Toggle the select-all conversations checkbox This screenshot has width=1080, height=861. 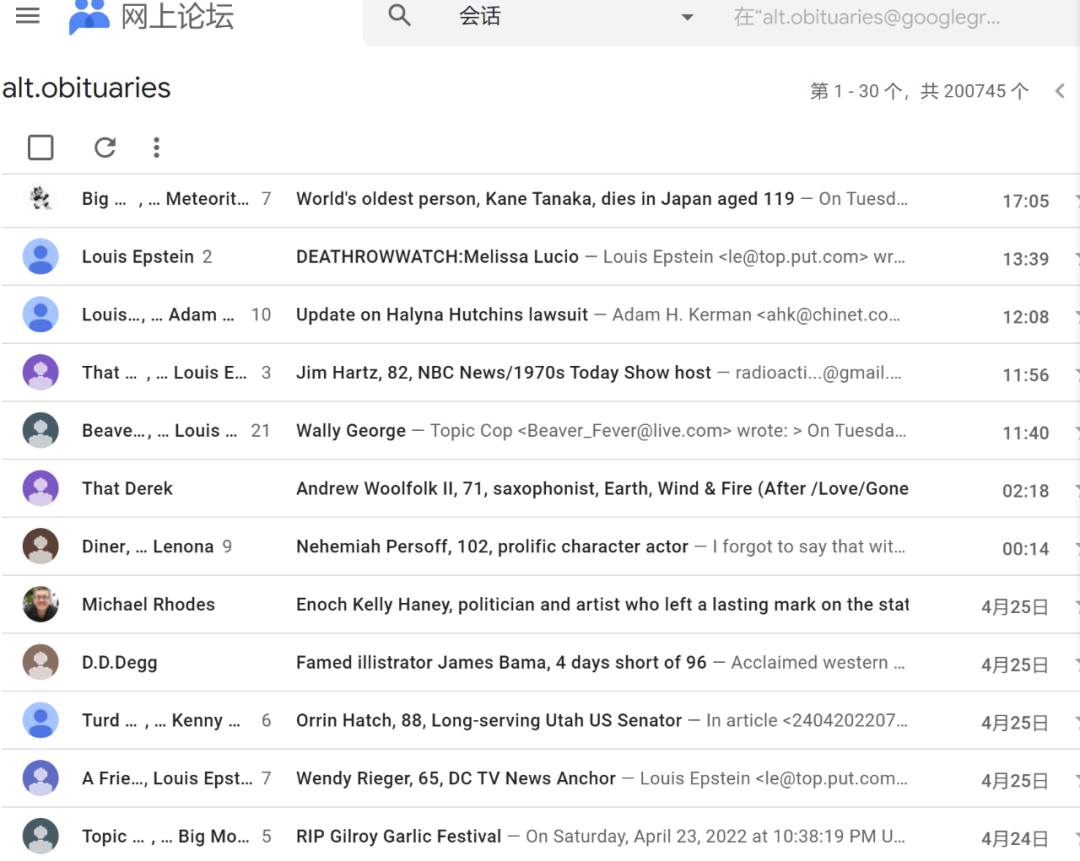coord(41,147)
